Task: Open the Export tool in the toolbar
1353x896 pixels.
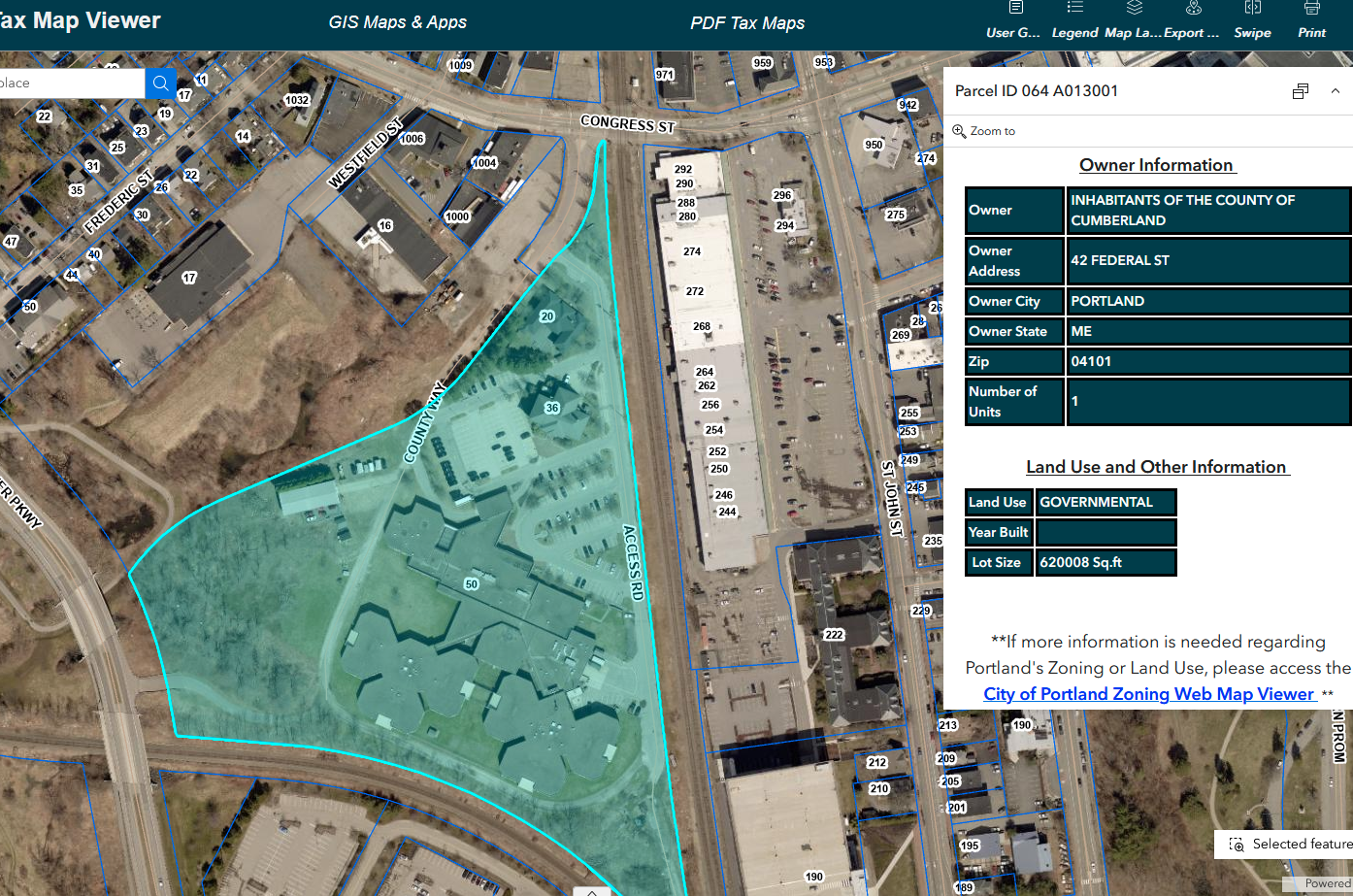Action: click(x=1192, y=20)
